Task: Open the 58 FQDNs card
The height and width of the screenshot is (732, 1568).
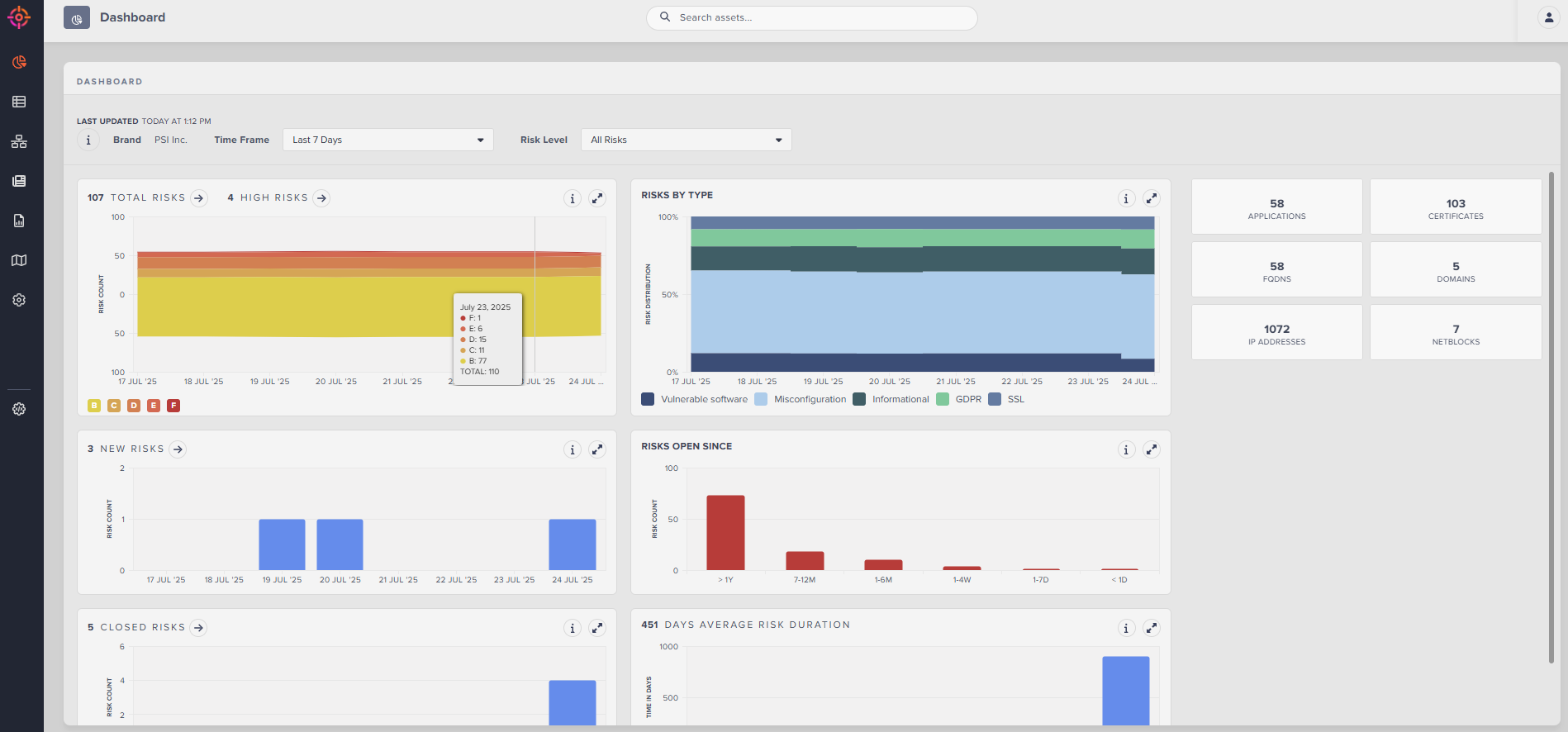Action: [1276, 269]
